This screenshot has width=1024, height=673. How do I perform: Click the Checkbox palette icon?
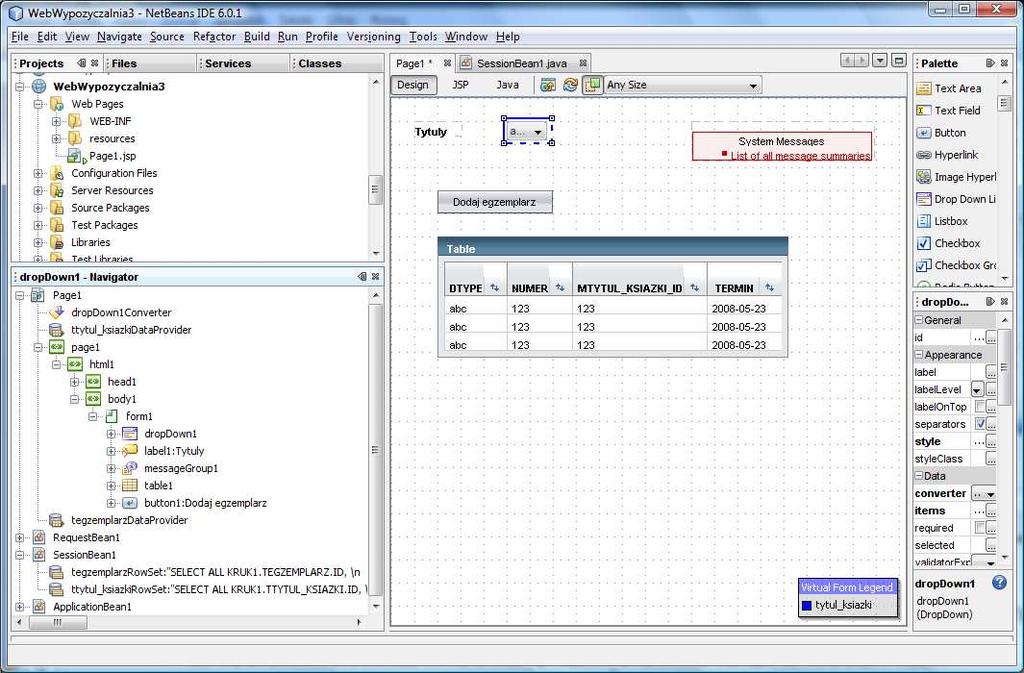click(923, 243)
